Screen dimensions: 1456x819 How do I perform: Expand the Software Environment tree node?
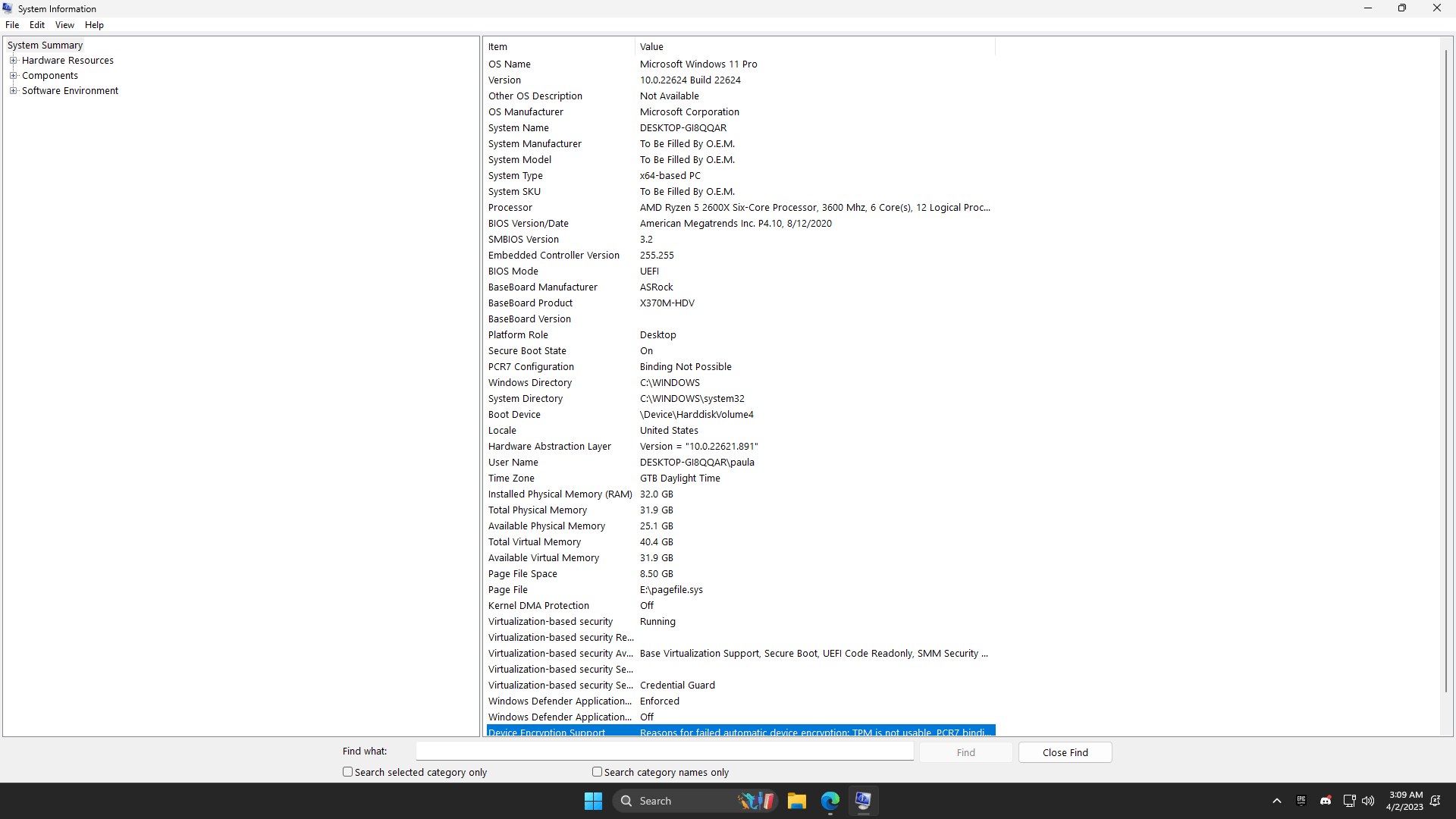pyautogui.click(x=13, y=91)
